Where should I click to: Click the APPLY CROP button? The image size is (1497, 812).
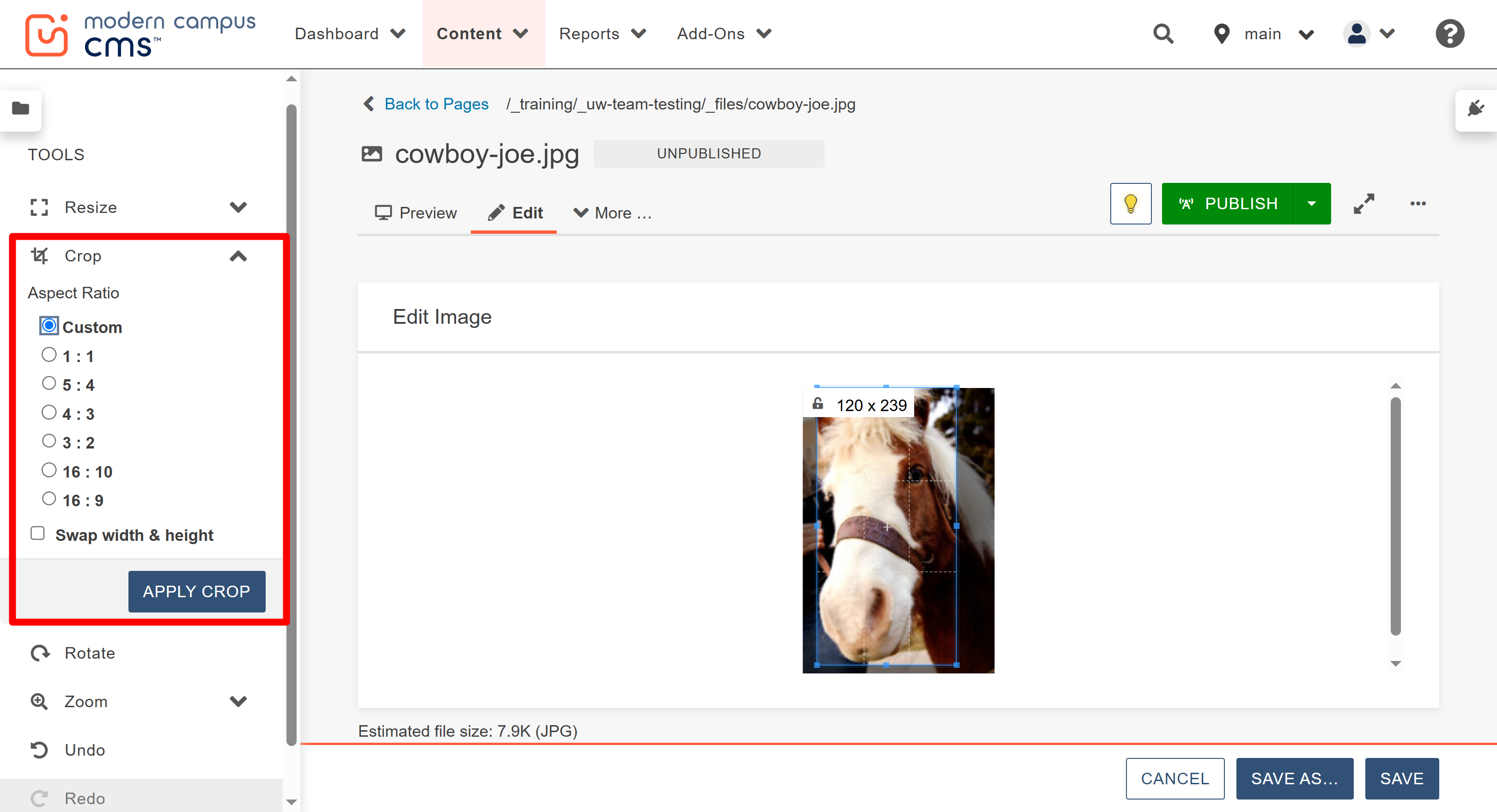pyautogui.click(x=196, y=591)
